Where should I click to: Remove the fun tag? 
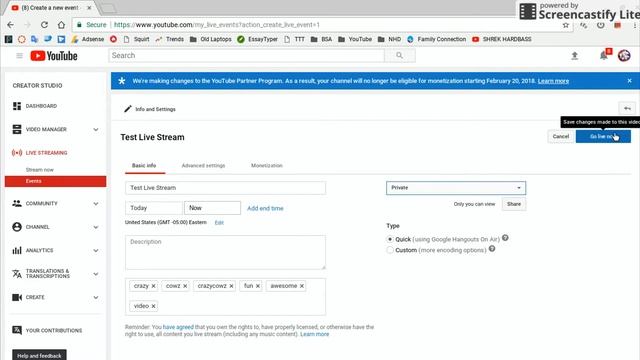[x=258, y=286]
